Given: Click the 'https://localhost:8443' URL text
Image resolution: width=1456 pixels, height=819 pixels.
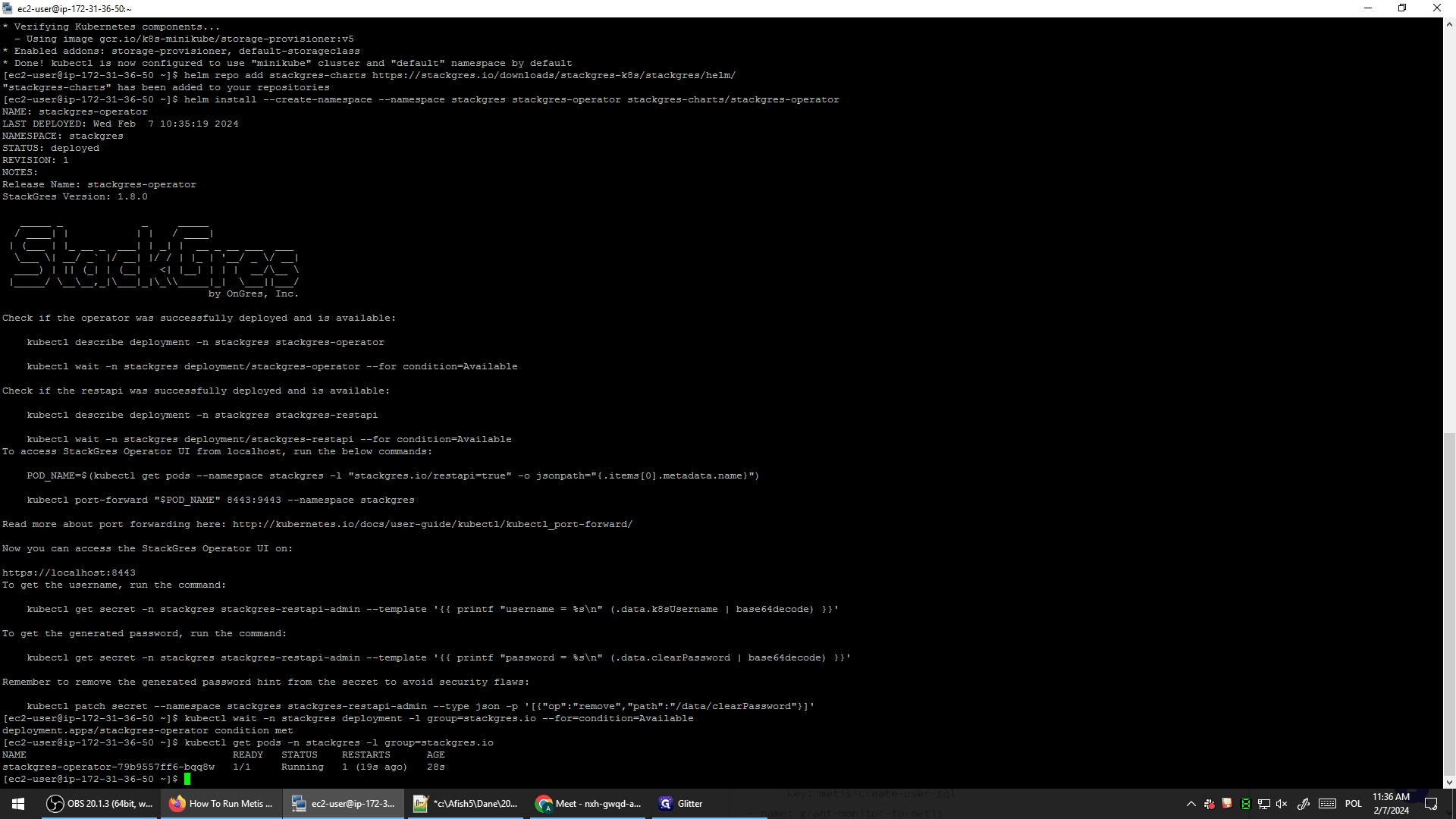Looking at the screenshot, I should click(x=69, y=573).
